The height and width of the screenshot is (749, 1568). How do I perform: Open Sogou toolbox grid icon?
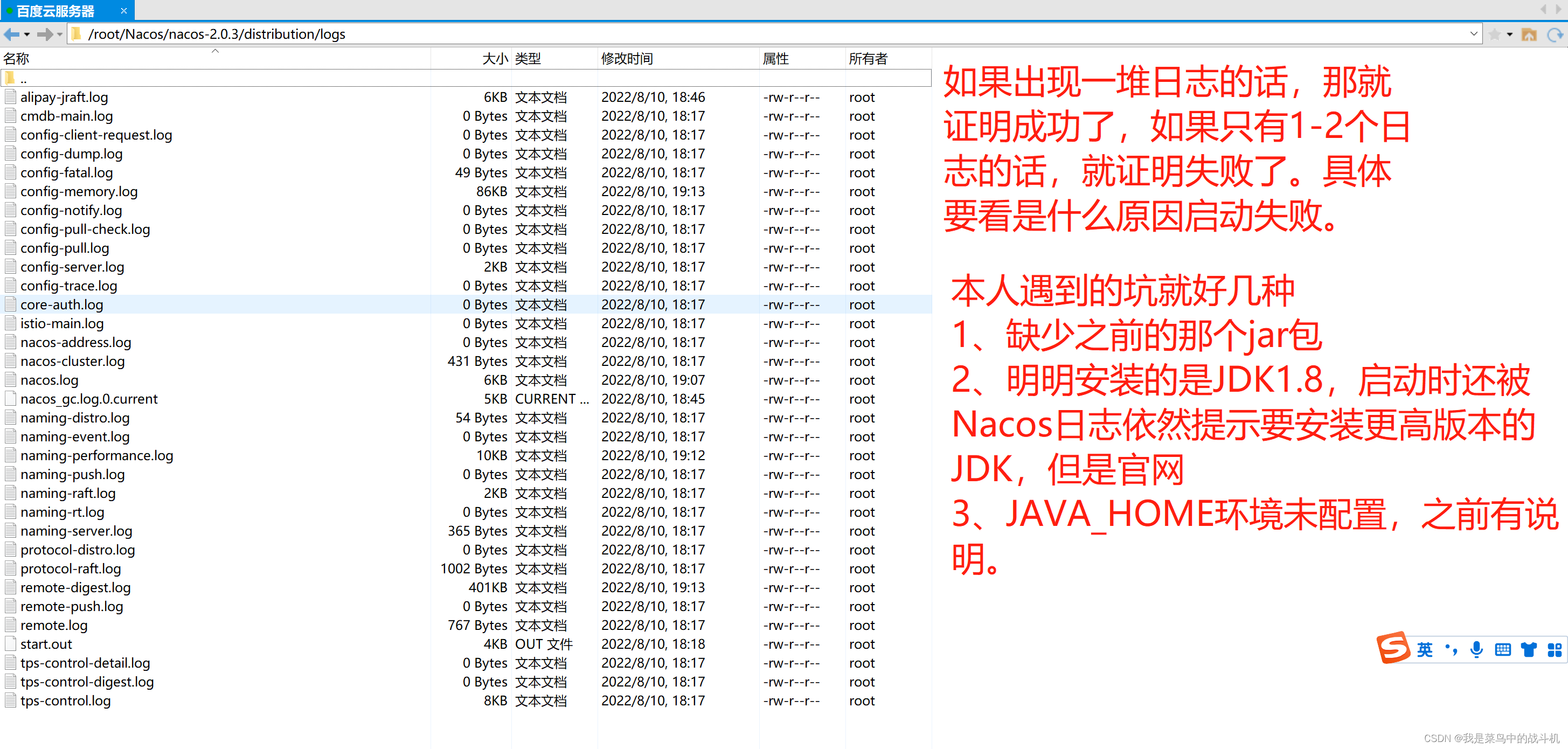[x=1554, y=649]
